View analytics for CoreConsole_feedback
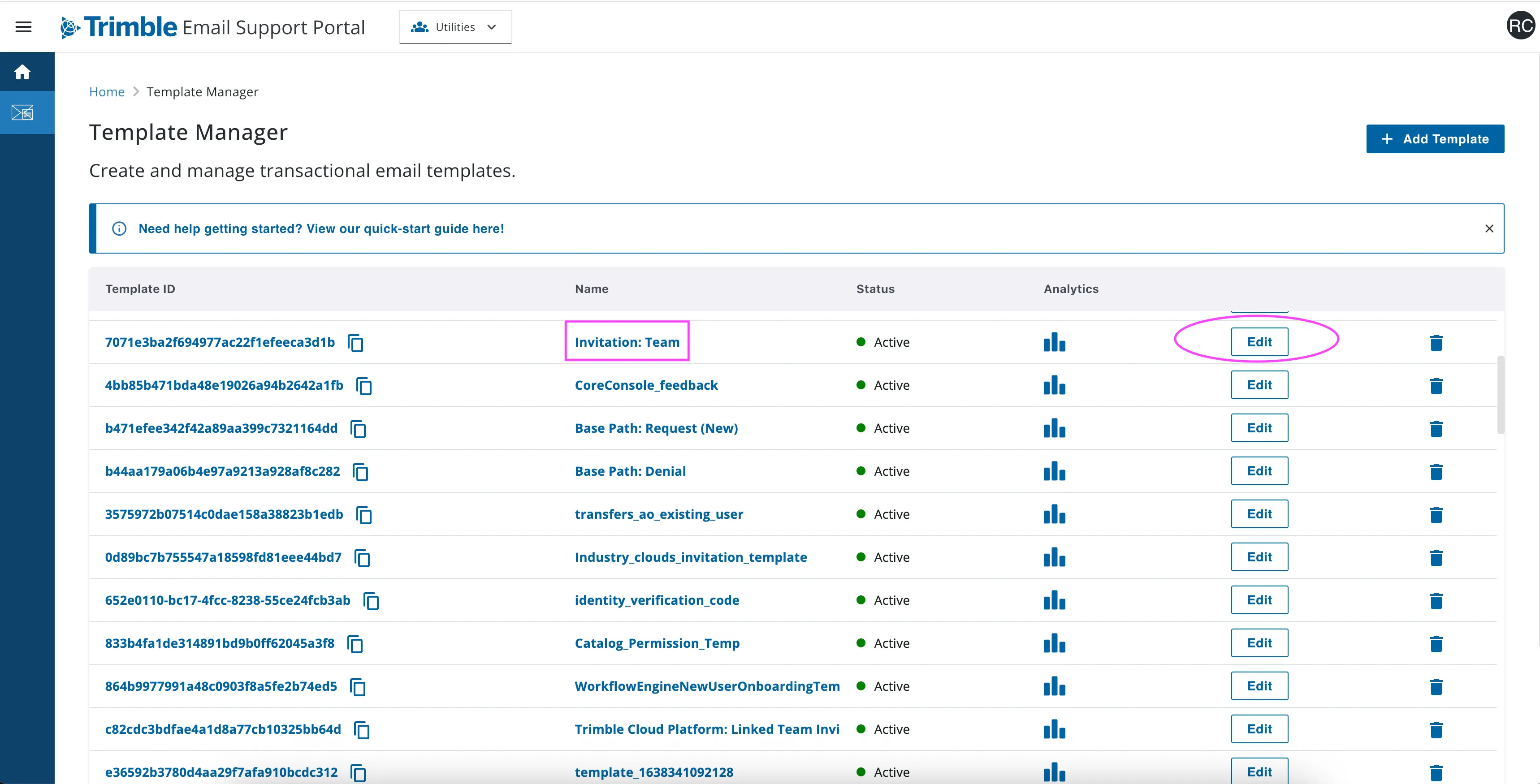Screen dimensions: 1540x784 click(x=1055, y=385)
